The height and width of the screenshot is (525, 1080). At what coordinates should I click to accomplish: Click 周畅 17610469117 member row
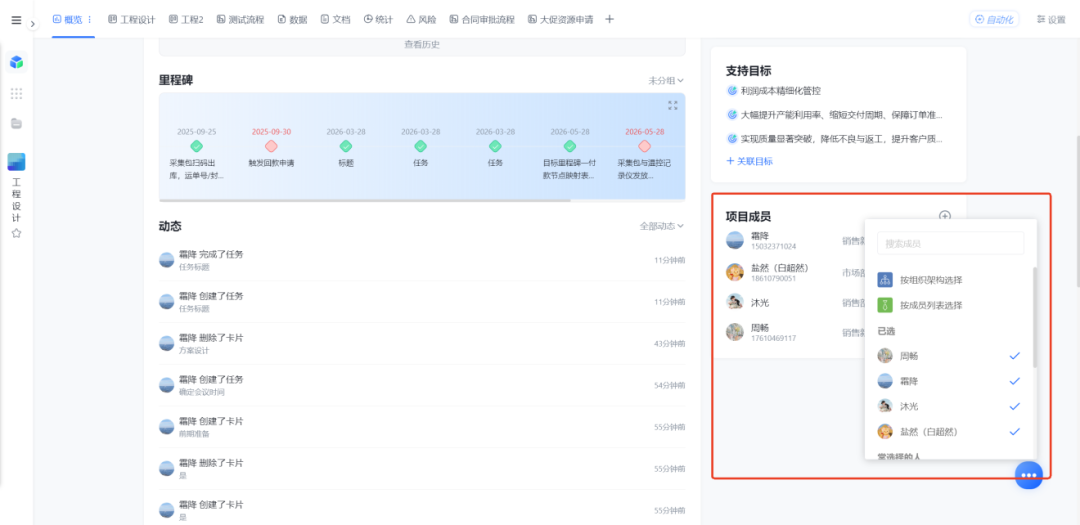click(x=796, y=332)
